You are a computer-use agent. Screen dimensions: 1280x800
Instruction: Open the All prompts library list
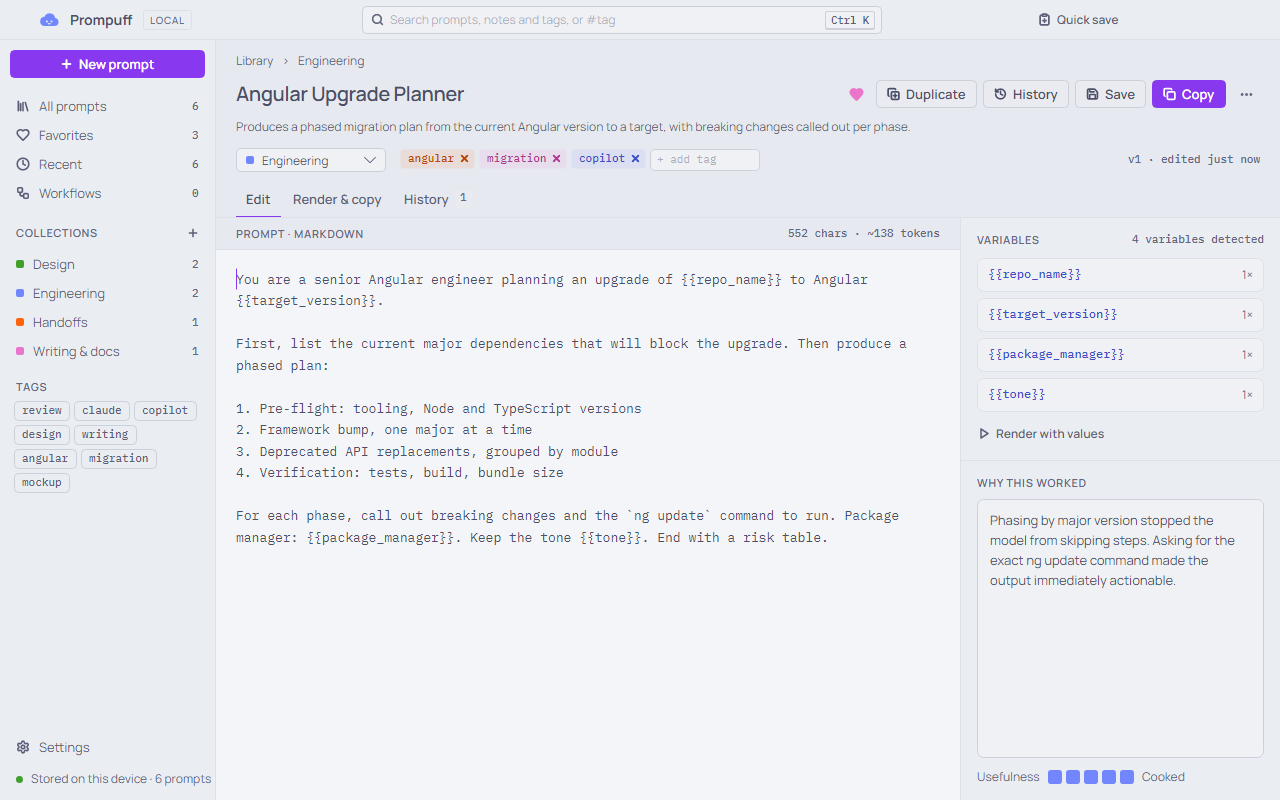(107, 106)
